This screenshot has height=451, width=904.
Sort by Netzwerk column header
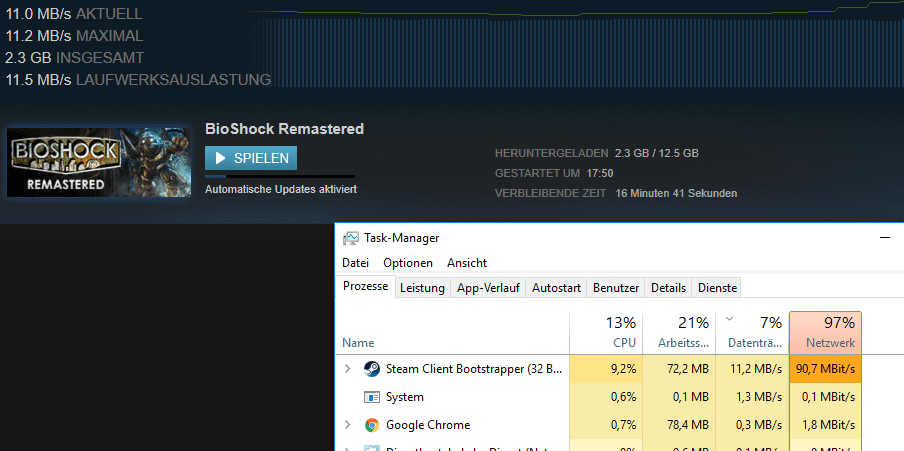(826, 333)
